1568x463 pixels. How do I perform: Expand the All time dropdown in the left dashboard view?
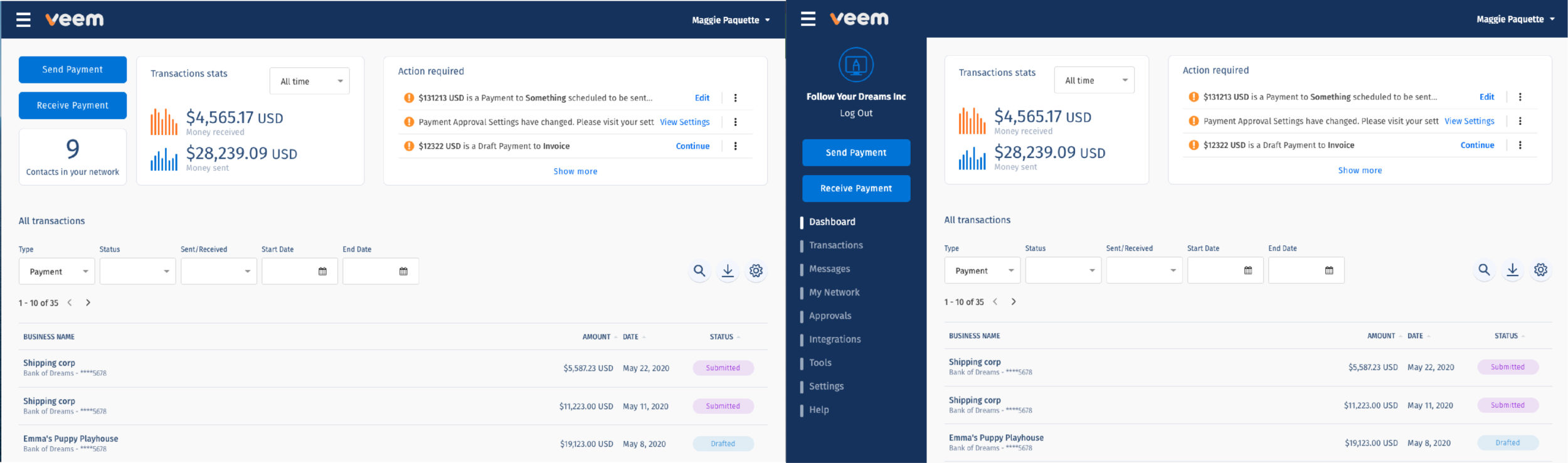point(310,82)
